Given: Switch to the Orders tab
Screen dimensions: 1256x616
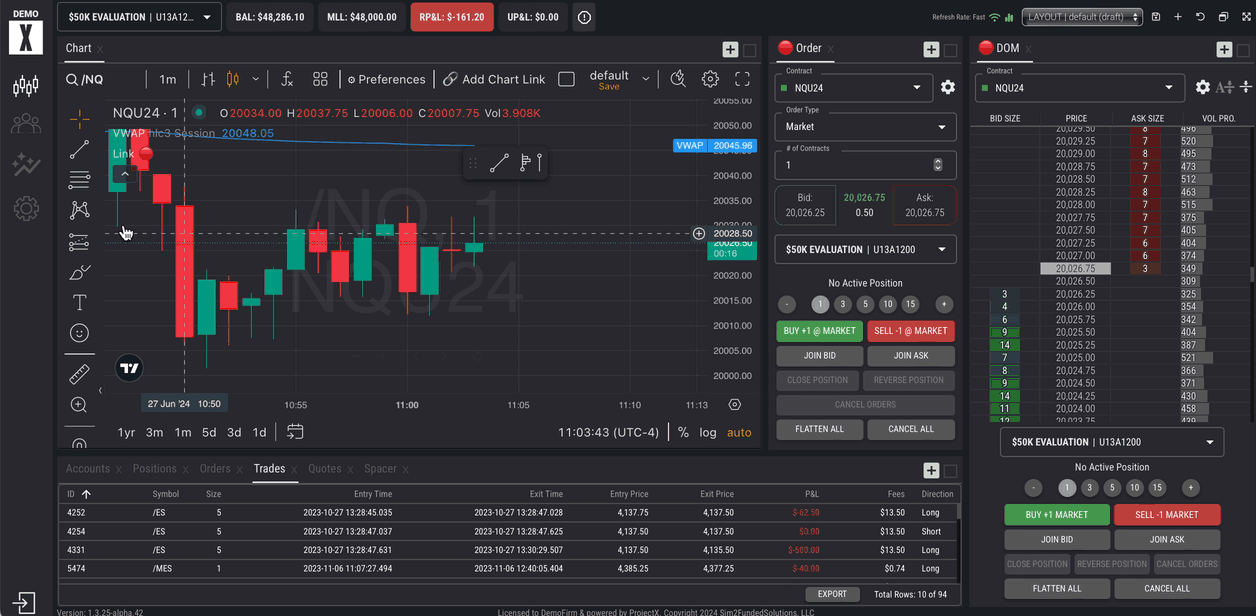Looking at the screenshot, I should [214, 469].
